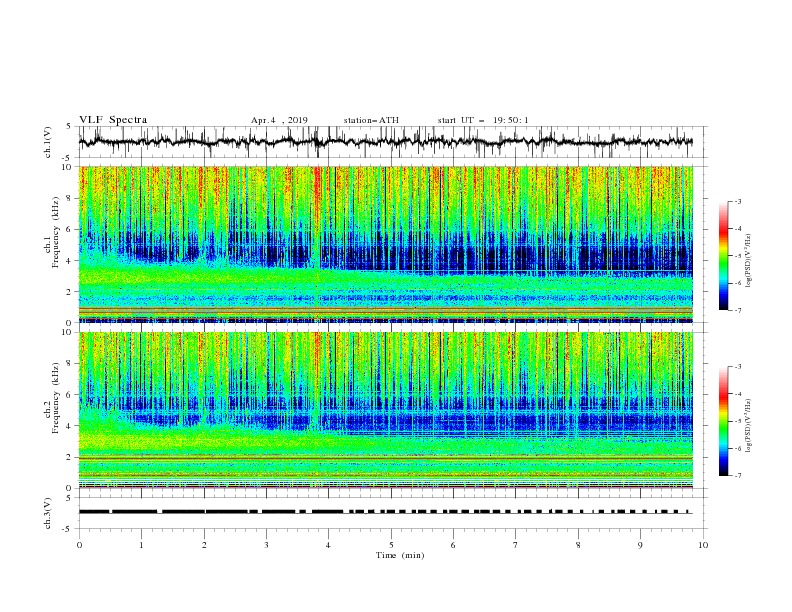Click the "1" tick on the time axis
Image resolution: width=792 pixels, height=612 pixels.
click(141, 545)
